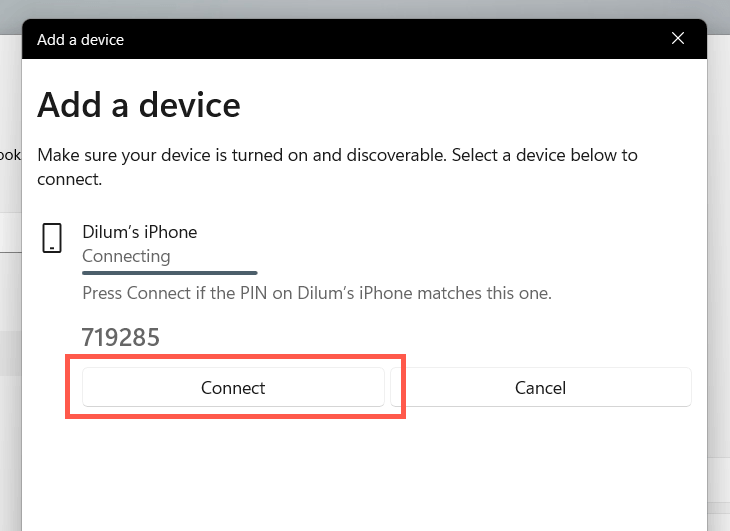
Task: Click the large Add a device heading
Action: (x=139, y=104)
